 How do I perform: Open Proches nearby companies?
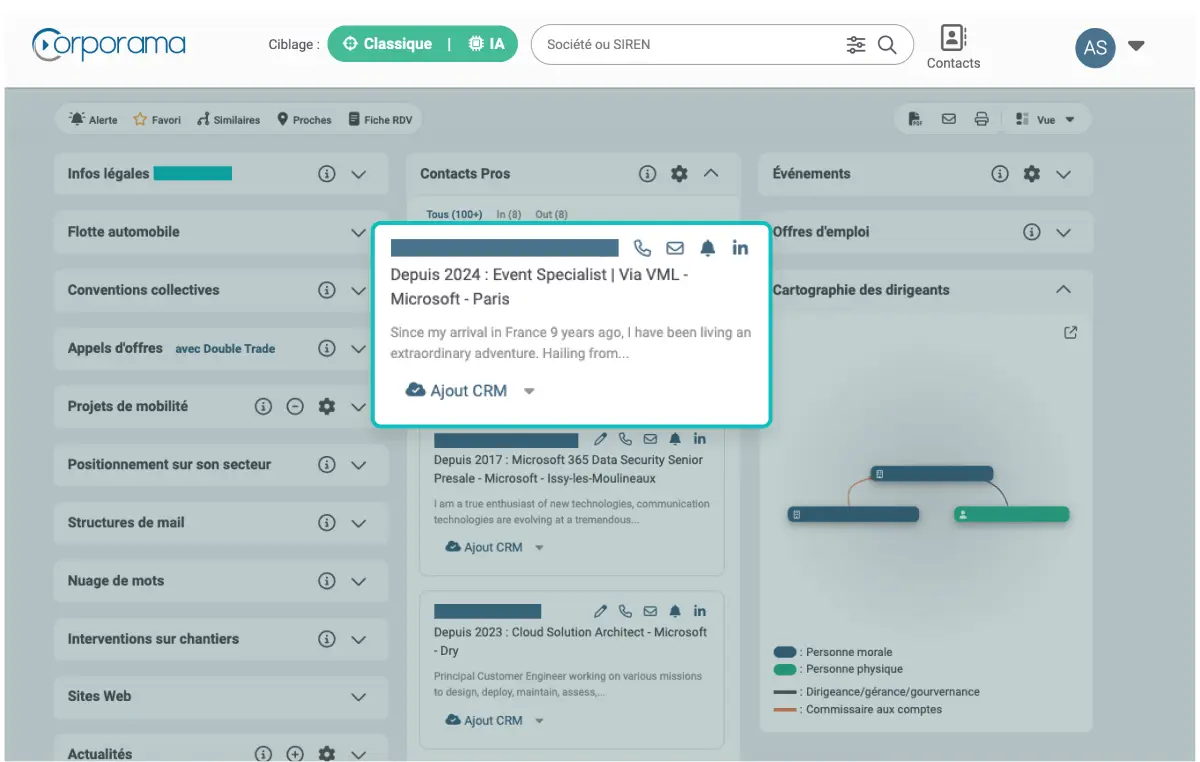[x=305, y=119]
